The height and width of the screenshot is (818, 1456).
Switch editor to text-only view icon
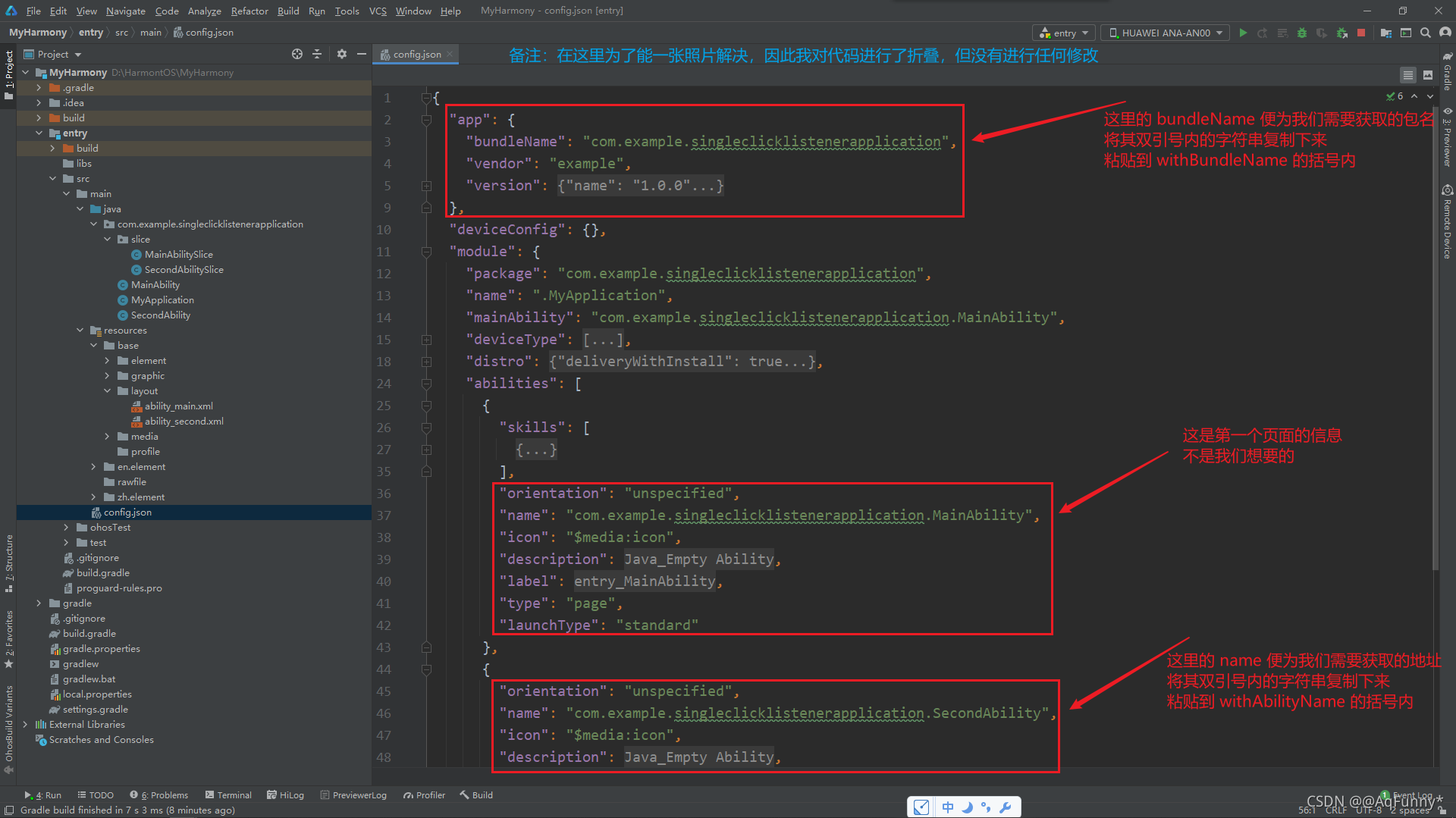coord(1408,75)
